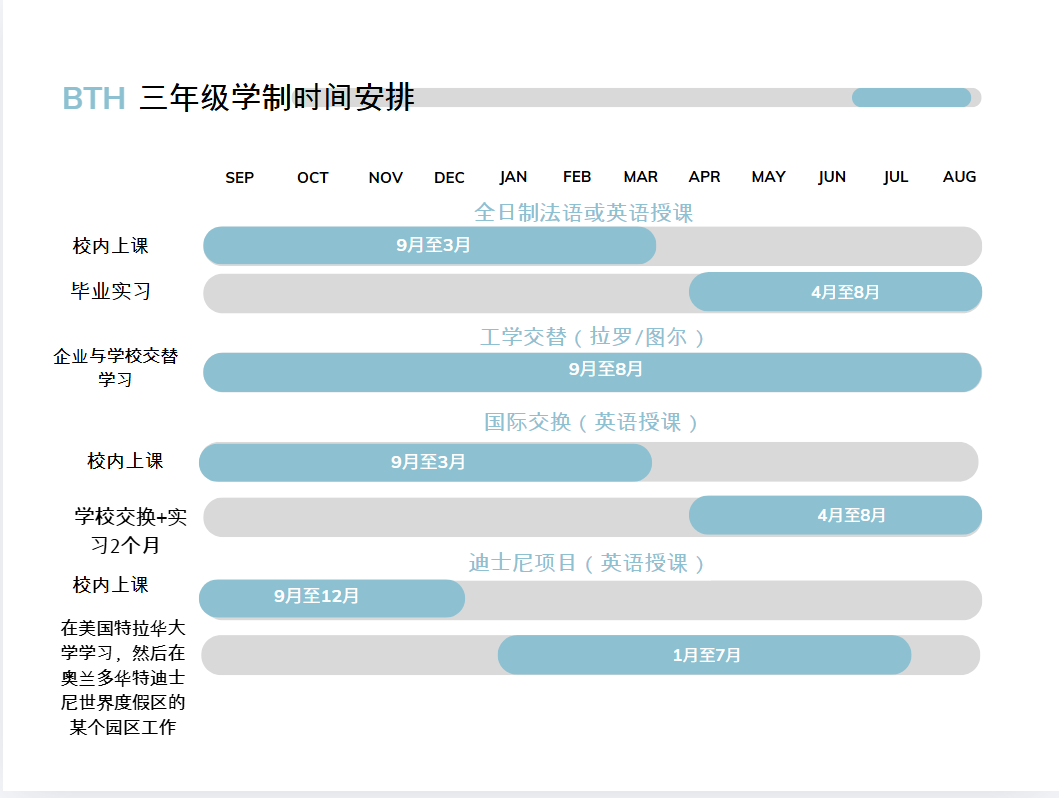Click the MAY month label
Screen dimensions: 1059x798
[x=768, y=177]
